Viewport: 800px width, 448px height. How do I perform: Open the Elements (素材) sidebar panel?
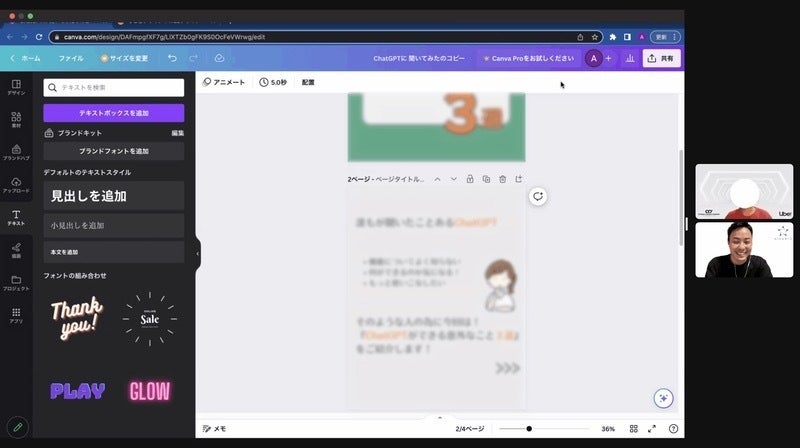[x=16, y=120]
